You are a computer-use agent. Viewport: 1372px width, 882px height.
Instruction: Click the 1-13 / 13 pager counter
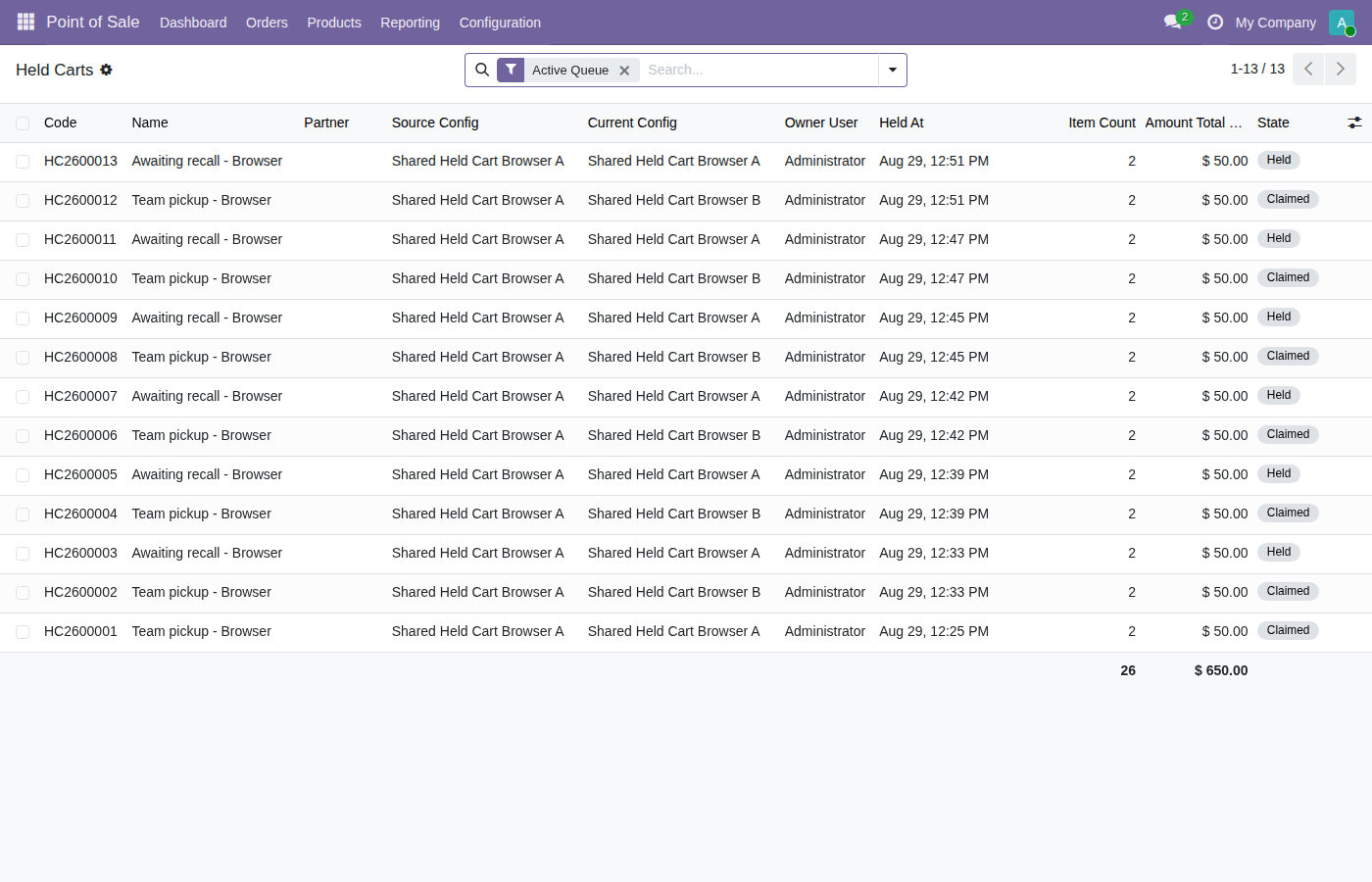pos(1257,69)
